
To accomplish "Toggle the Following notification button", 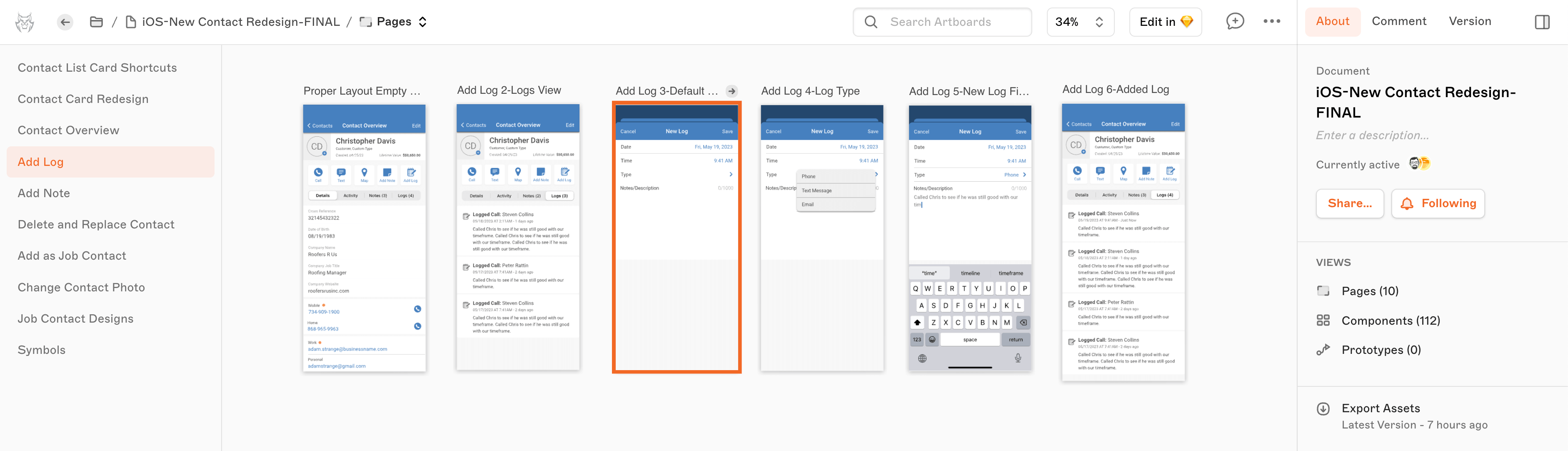I will pyautogui.click(x=1438, y=203).
